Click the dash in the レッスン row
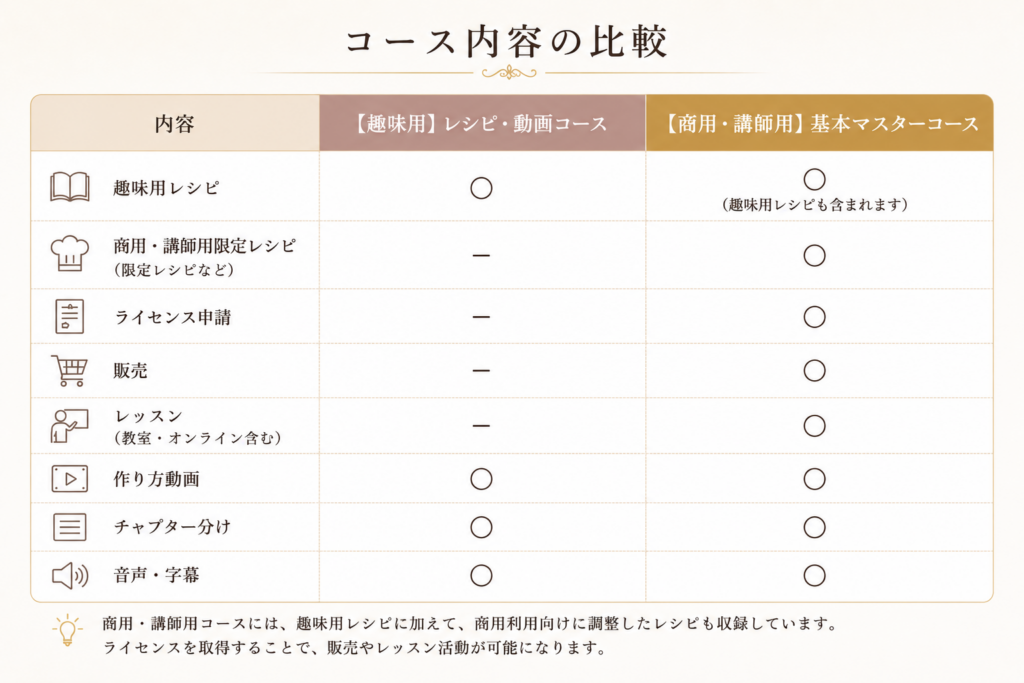 [481, 426]
